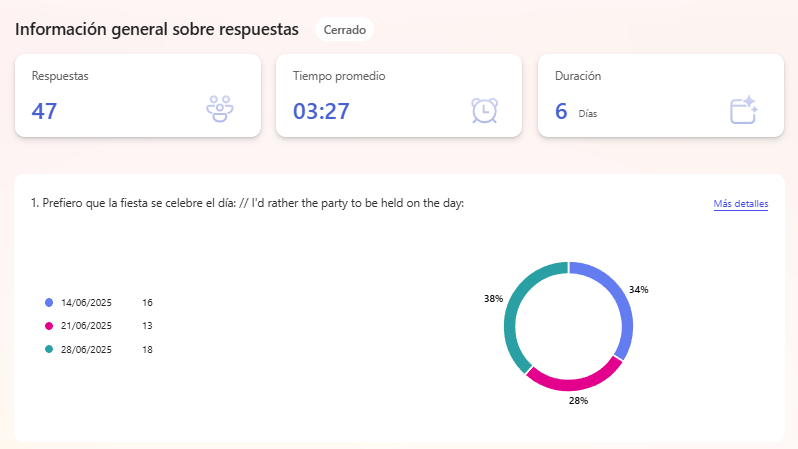Select the Respuestas summary card
Viewport: 798px width, 449px height.
(138, 96)
